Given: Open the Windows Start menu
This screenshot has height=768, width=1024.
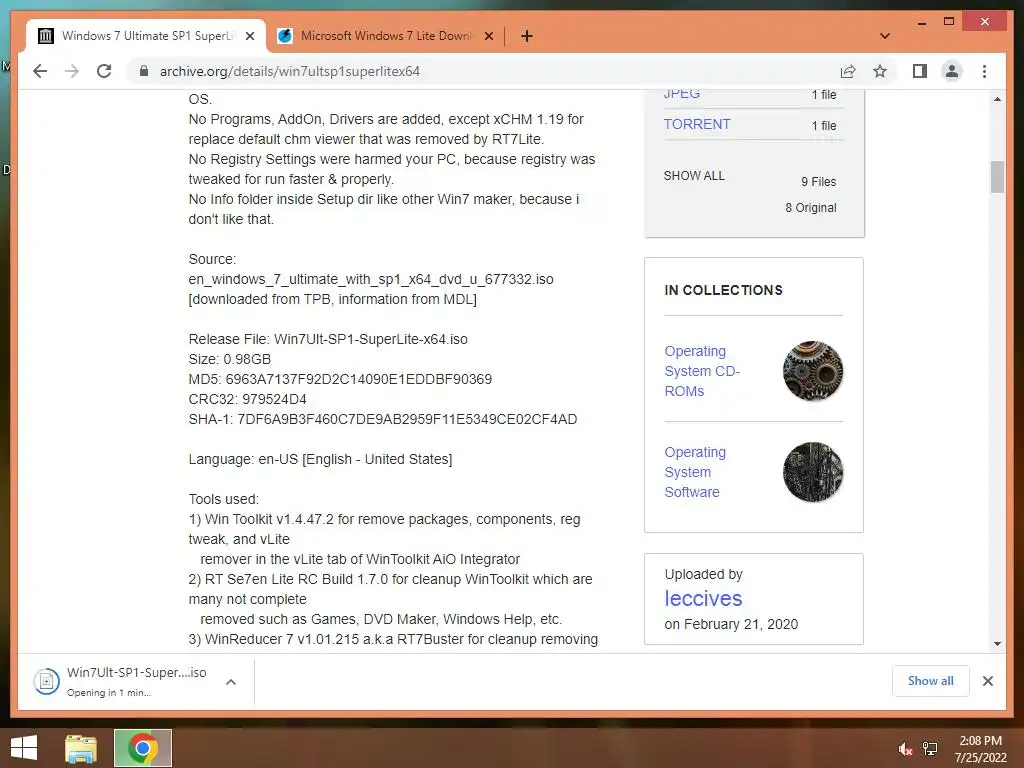Looking at the screenshot, I should [24, 748].
